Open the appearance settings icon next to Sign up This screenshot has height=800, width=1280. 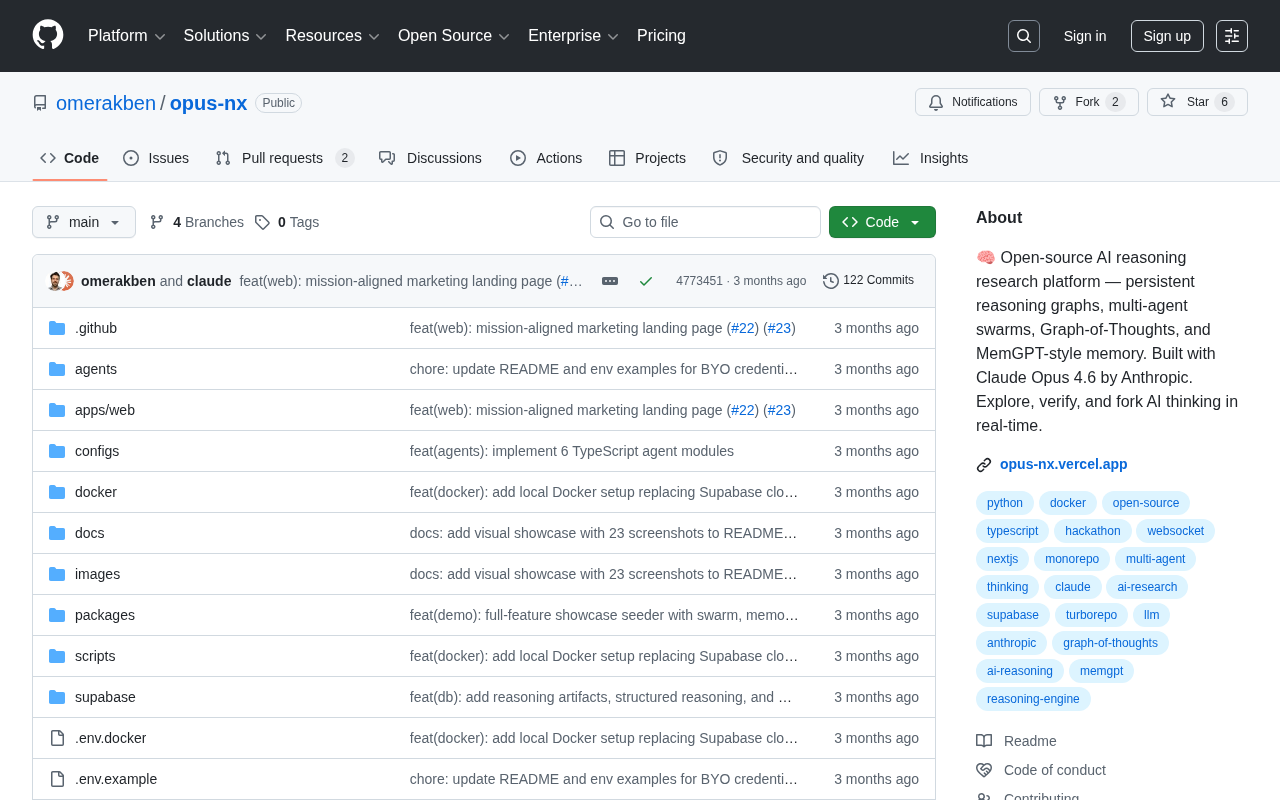[1232, 36]
